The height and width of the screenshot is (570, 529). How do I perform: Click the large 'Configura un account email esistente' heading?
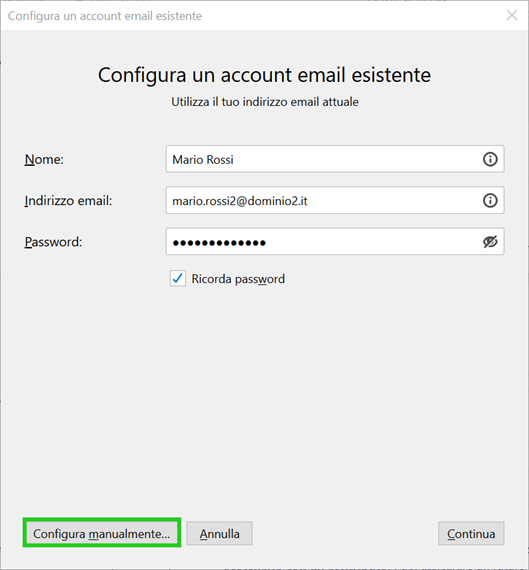point(264,75)
